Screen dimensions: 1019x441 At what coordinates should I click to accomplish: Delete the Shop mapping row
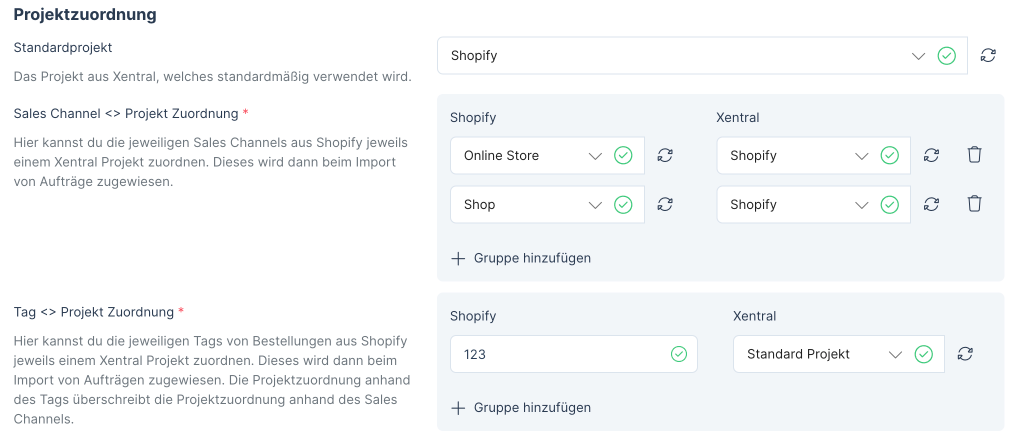tap(975, 204)
